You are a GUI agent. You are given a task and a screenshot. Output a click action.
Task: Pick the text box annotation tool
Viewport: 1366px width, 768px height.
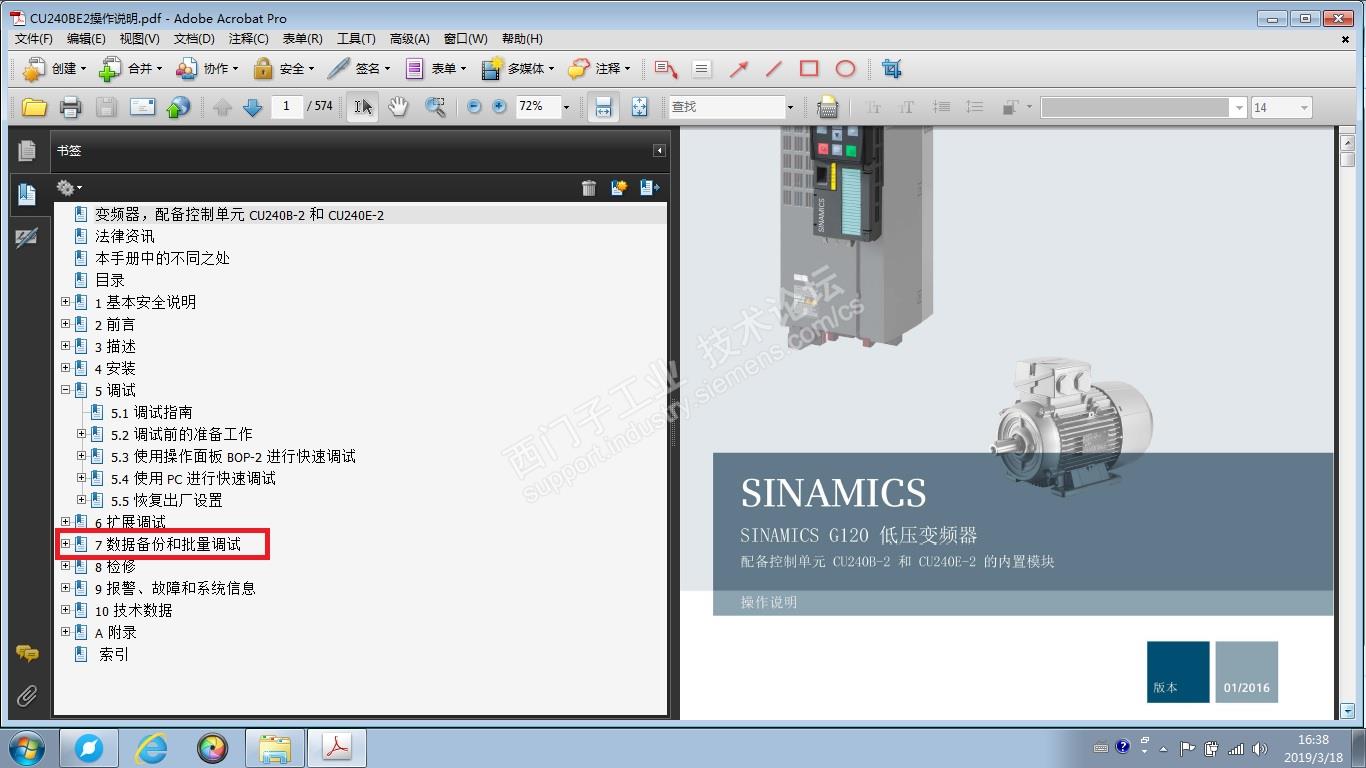coord(702,69)
